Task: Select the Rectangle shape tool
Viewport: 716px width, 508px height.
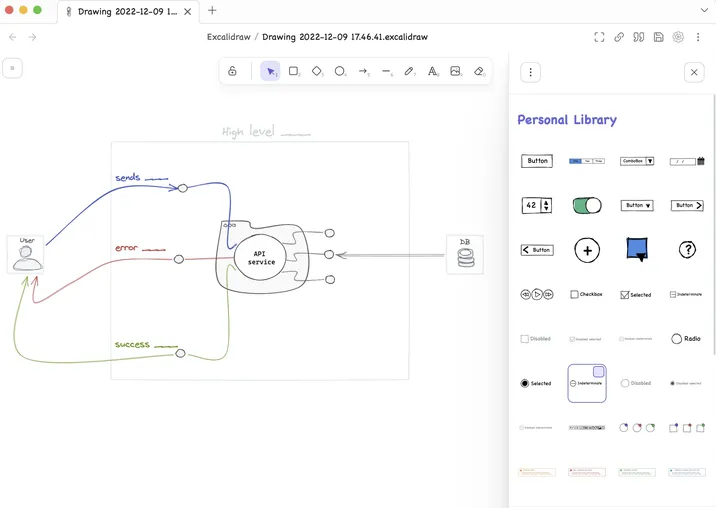Action: [294, 71]
